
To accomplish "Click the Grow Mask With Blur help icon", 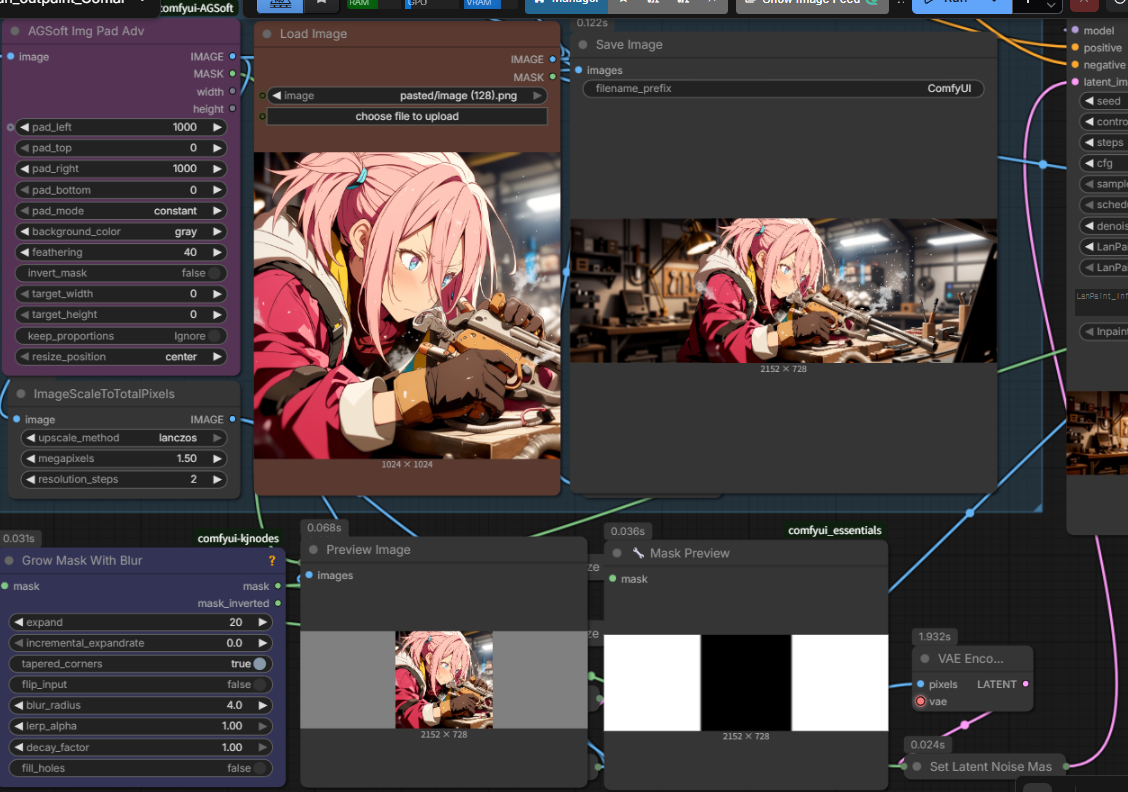I will 271,561.
